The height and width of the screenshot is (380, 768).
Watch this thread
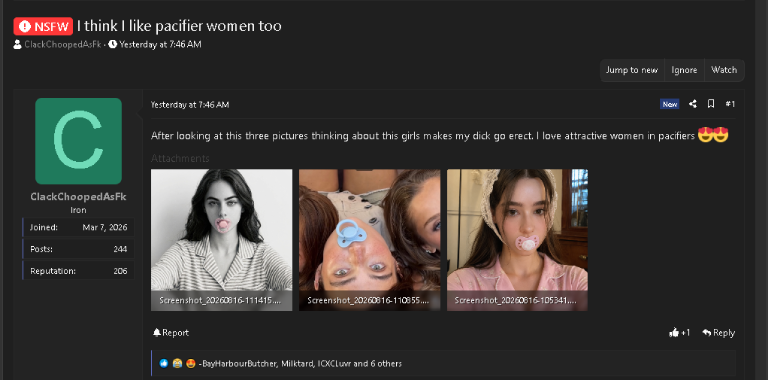[x=724, y=70]
